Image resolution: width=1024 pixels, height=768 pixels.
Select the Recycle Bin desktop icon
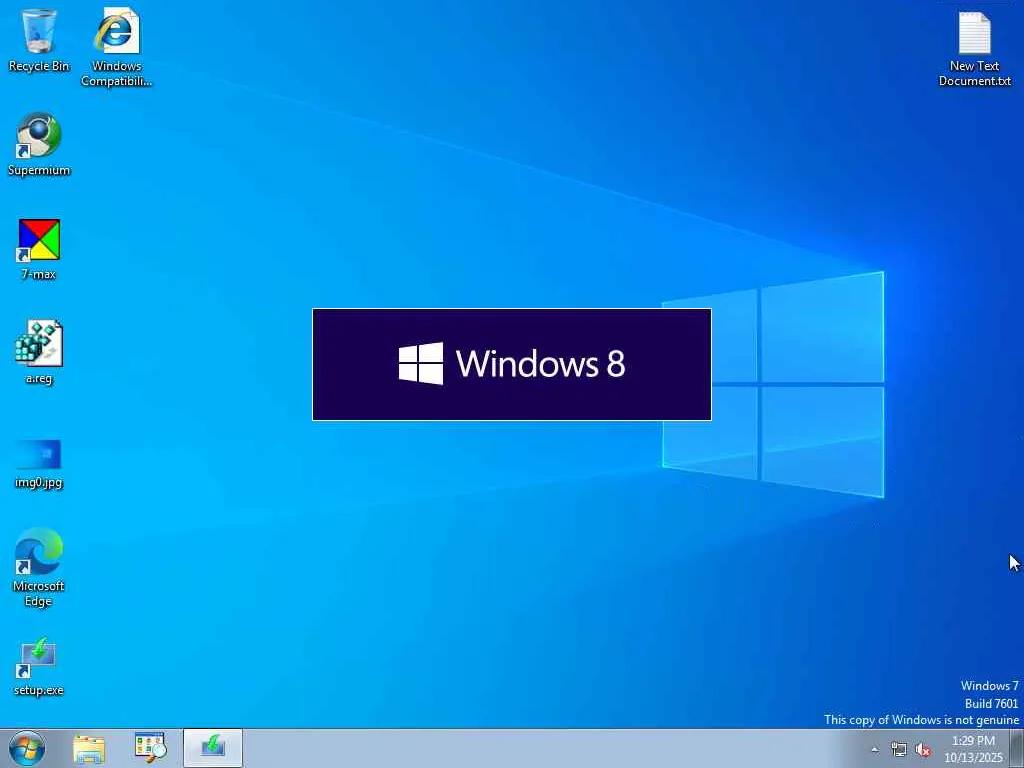(x=39, y=40)
